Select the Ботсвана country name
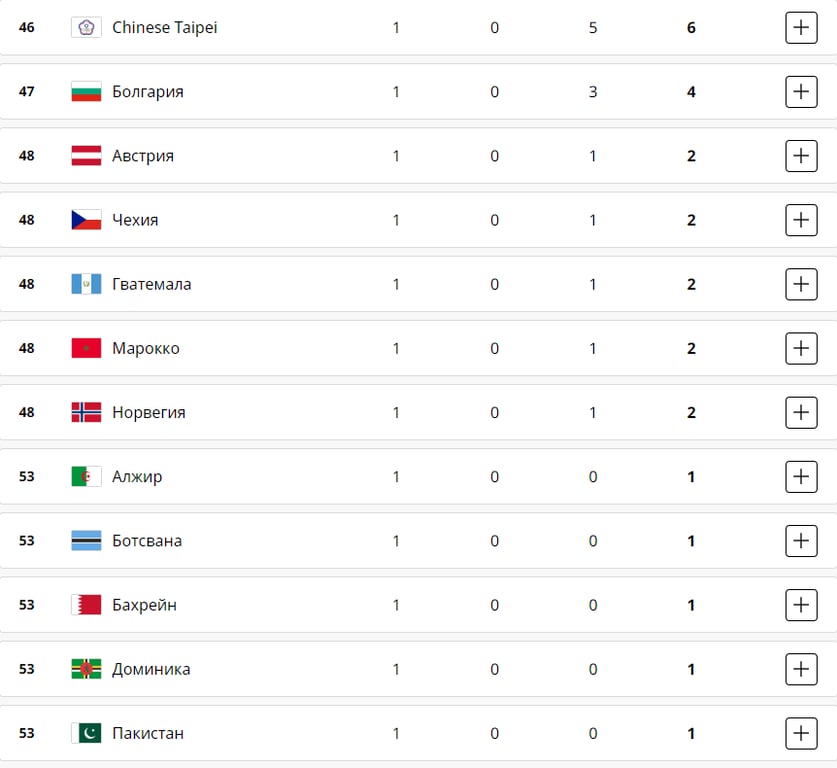 147,541
